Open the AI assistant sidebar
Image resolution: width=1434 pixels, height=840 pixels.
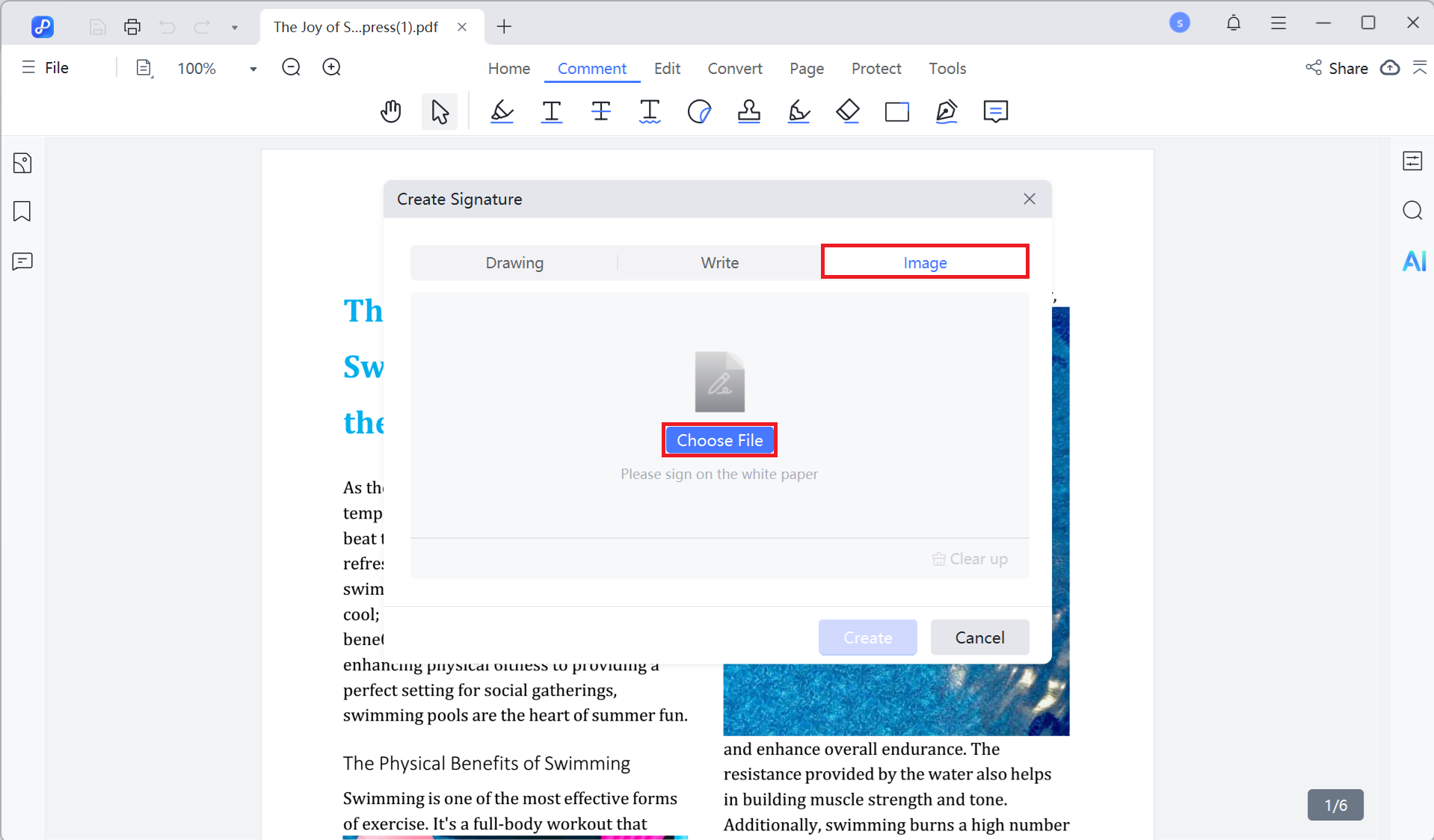[x=1413, y=261]
